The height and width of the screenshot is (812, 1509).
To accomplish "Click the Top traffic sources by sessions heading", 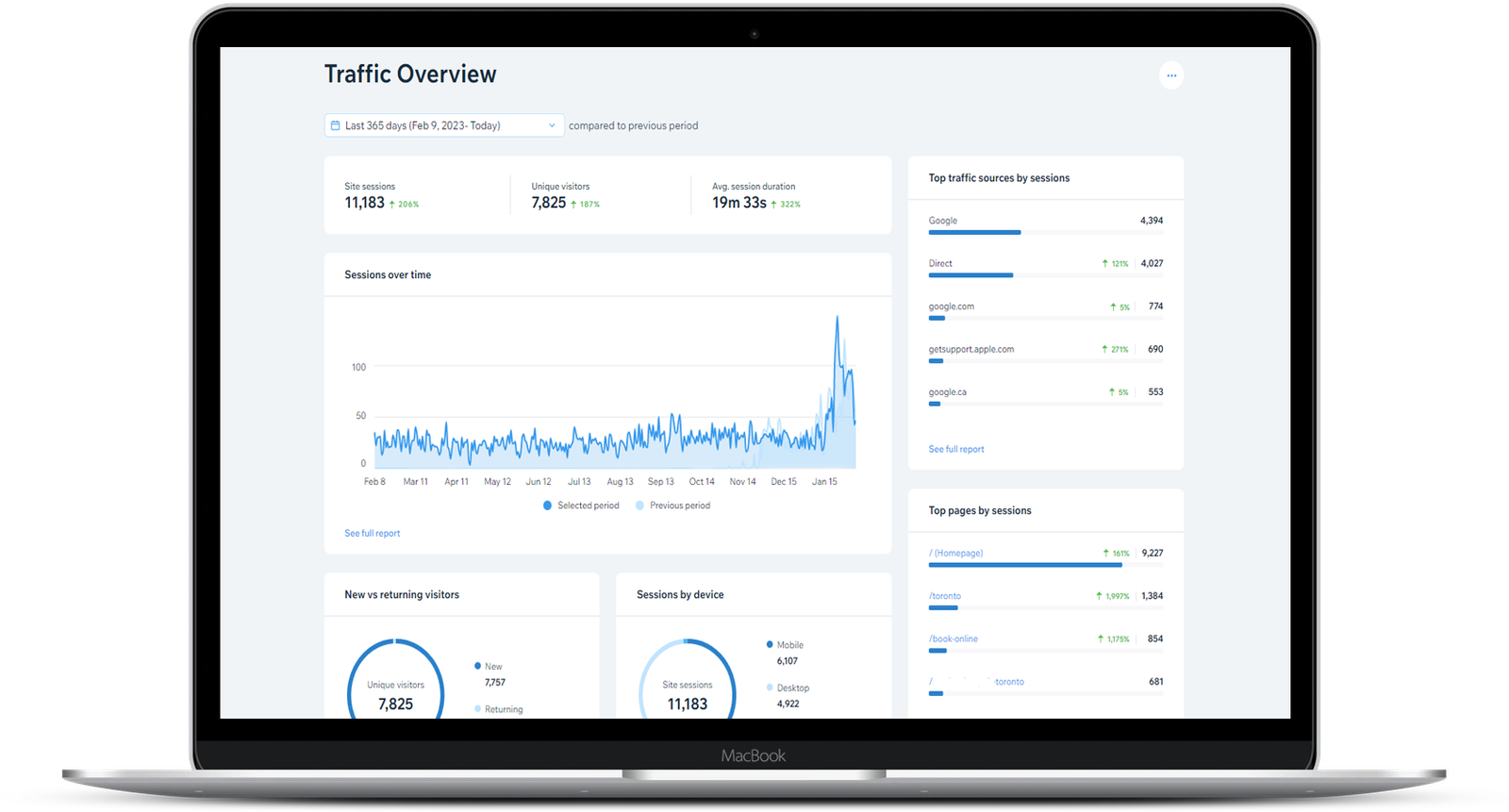I will point(999,178).
